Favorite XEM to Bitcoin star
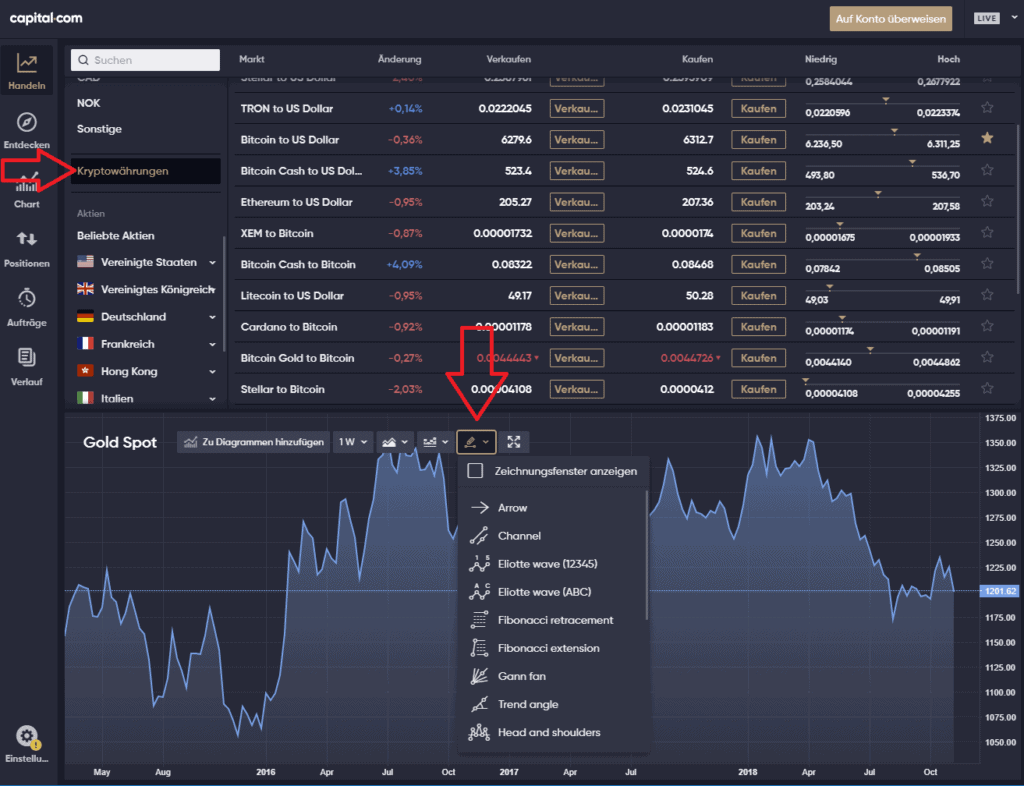The image size is (1024, 786). 987,232
